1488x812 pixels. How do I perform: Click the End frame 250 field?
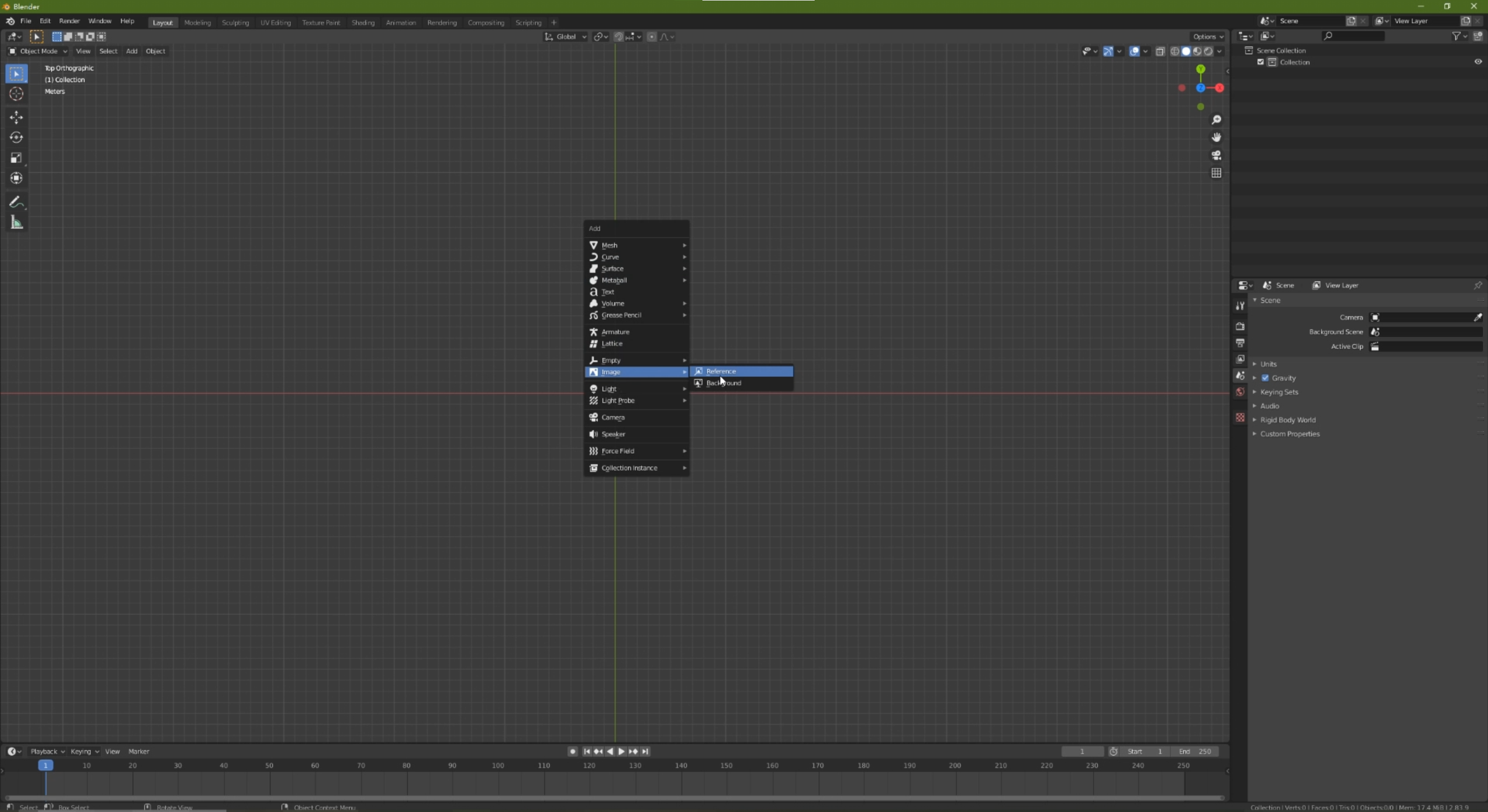pyautogui.click(x=1194, y=752)
